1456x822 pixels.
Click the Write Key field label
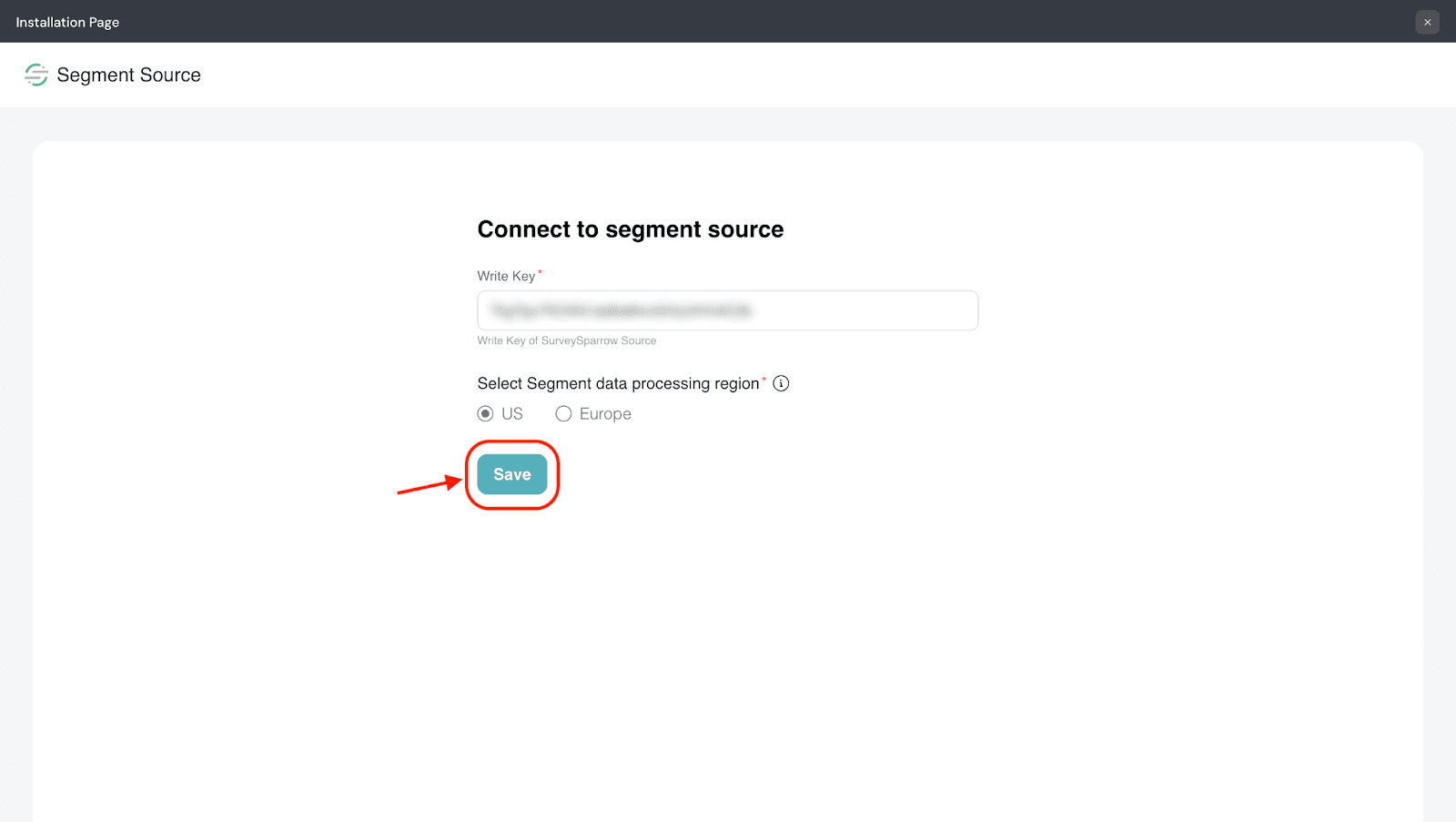coord(506,276)
